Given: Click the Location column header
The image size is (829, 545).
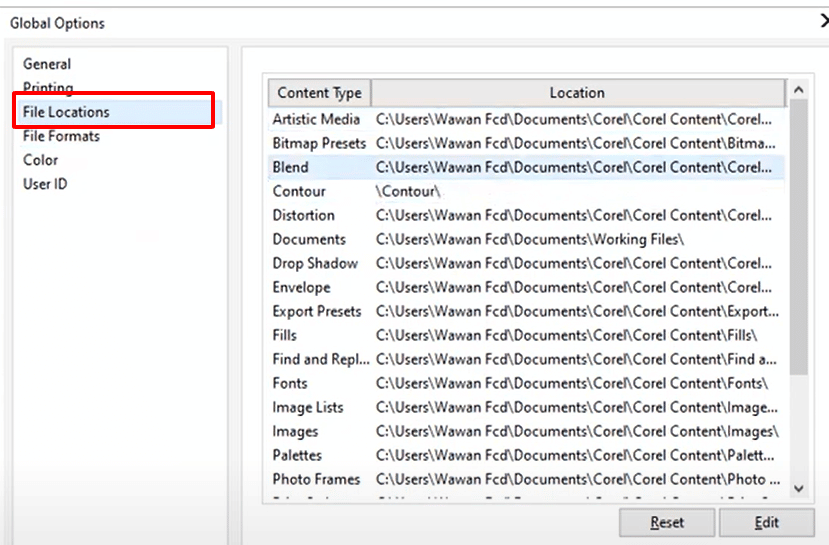Looking at the screenshot, I should (577, 93).
